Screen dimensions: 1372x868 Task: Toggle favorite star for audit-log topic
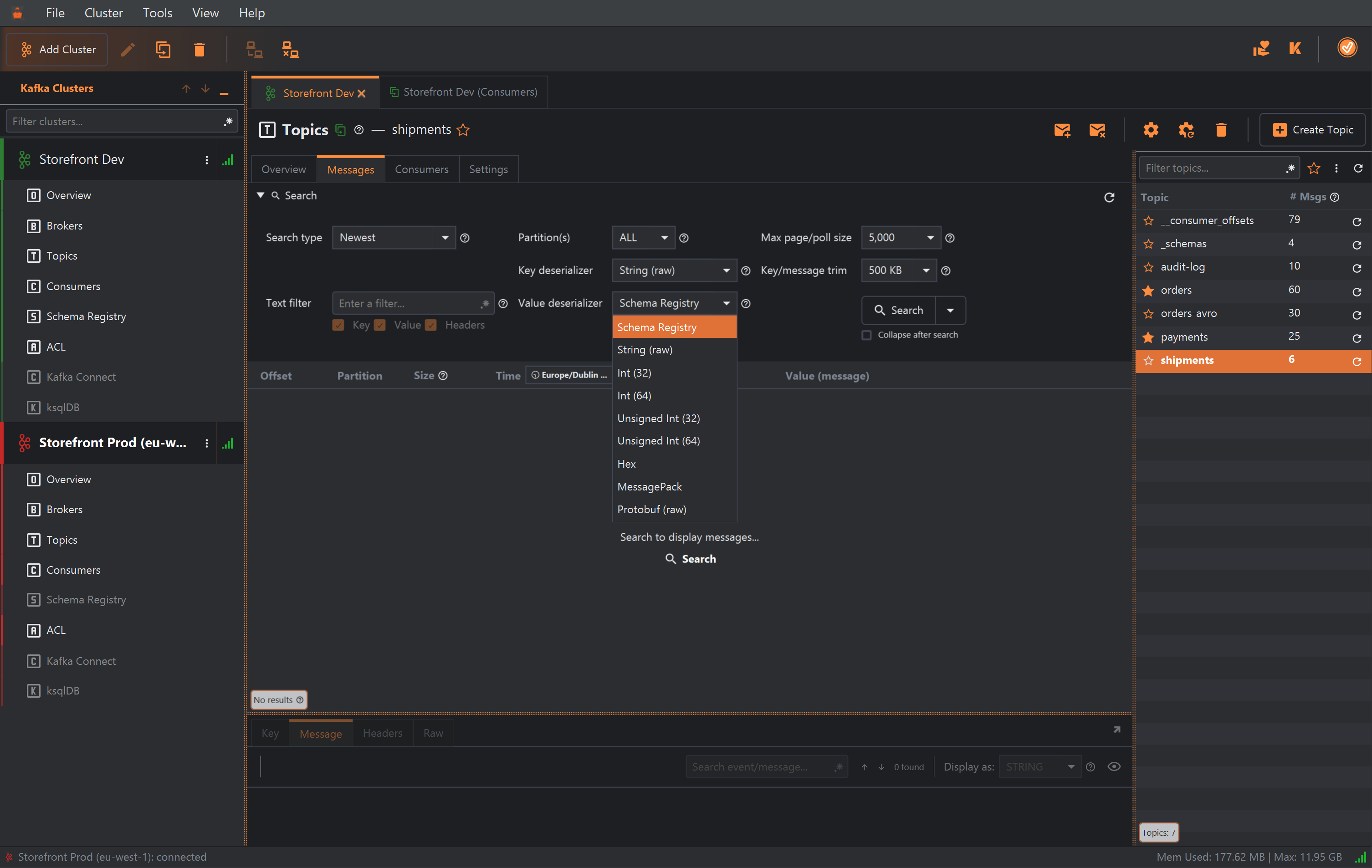pyautogui.click(x=1149, y=267)
